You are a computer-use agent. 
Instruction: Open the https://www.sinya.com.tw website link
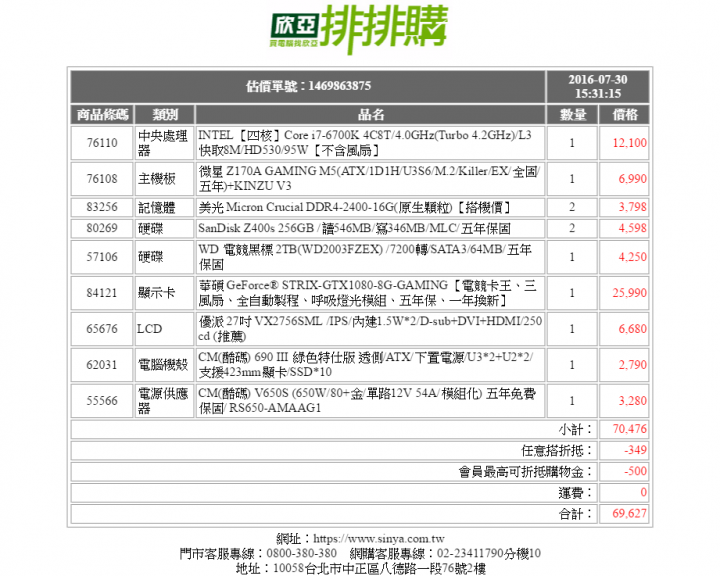(379, 538)
